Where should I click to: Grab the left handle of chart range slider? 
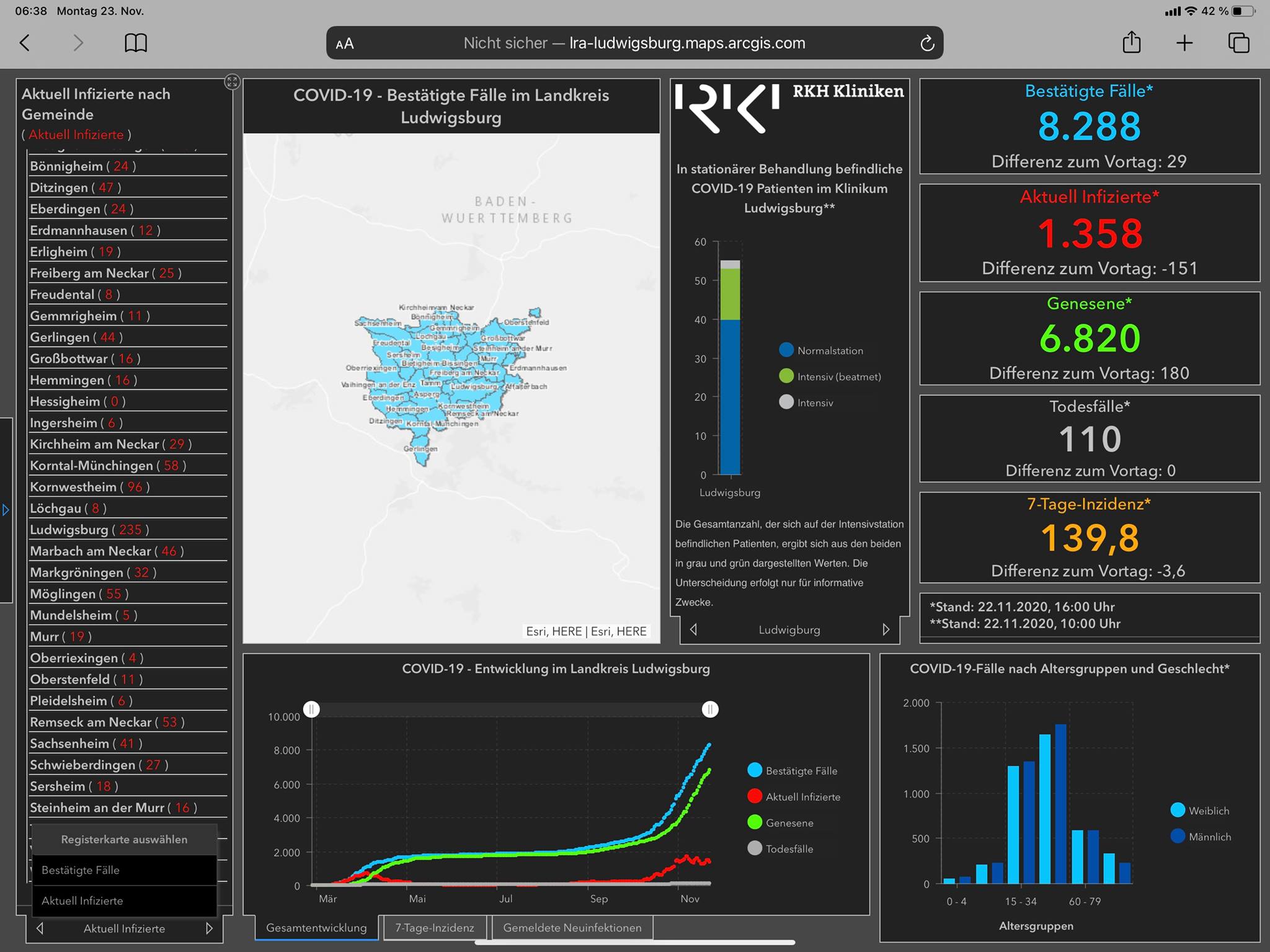tap(311, 709)
